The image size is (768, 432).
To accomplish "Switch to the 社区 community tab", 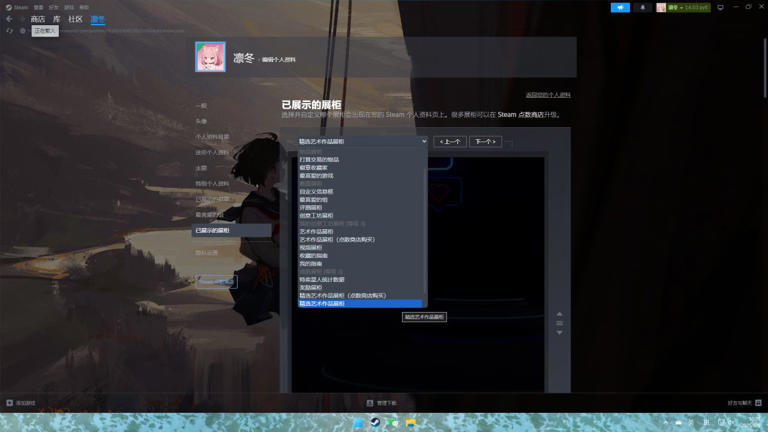I will 75,19.
